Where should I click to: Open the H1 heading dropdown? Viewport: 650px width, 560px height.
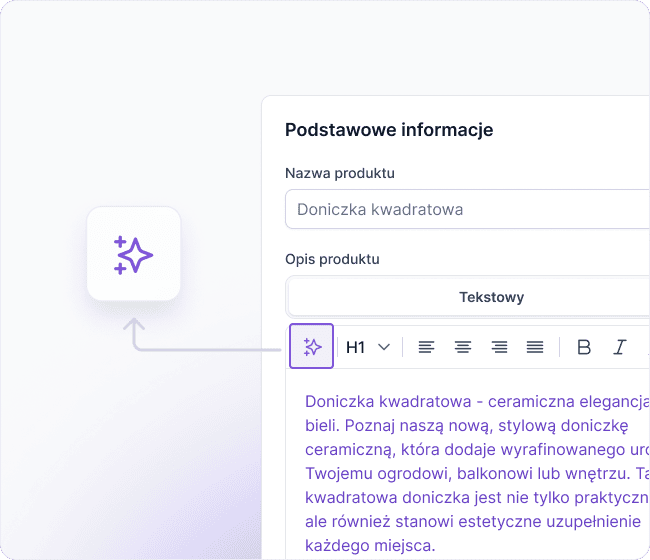point(368,347)
